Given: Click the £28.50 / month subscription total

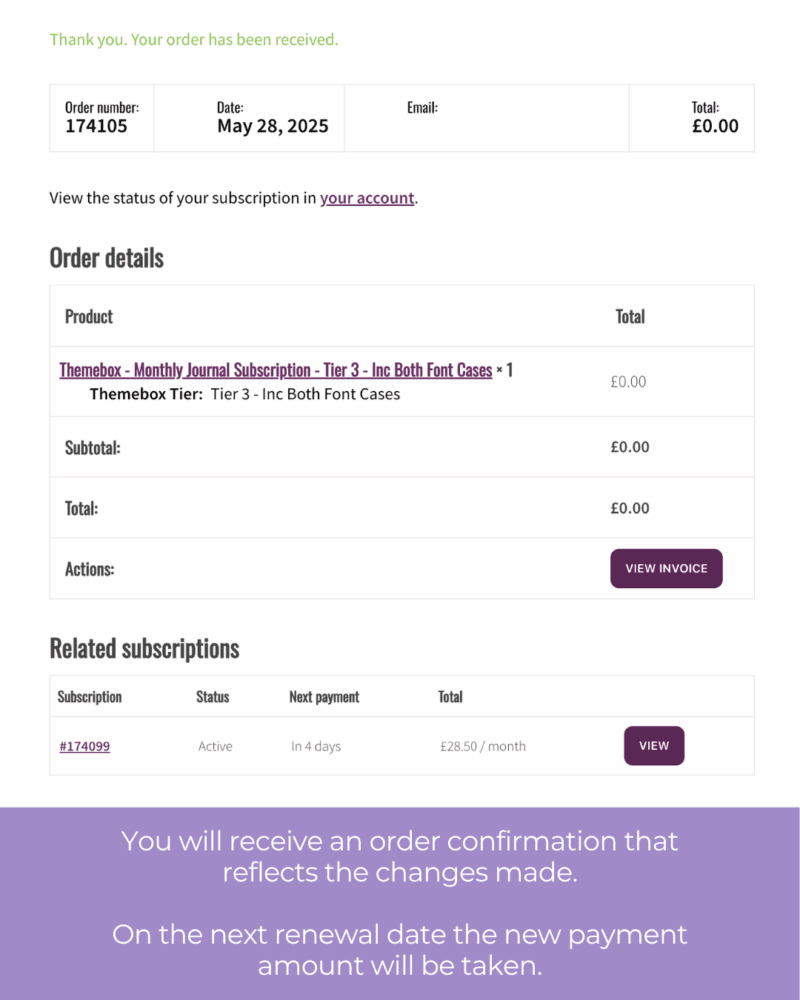Looking at the screenshot, I should [483, 746].
